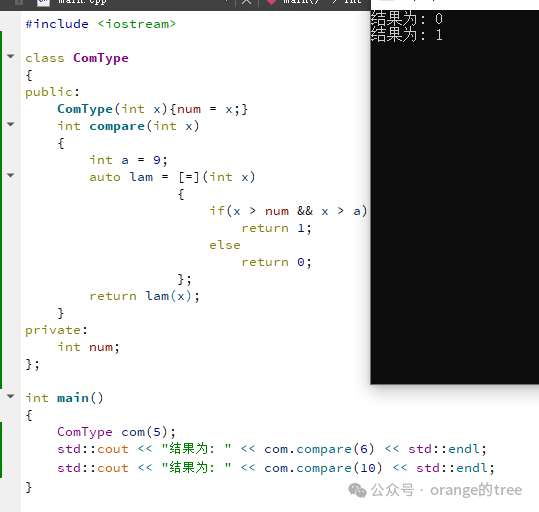Collapse the compare function fold arrow
The height and width of the screenshot is (512, 539).
tap(11, 124)
